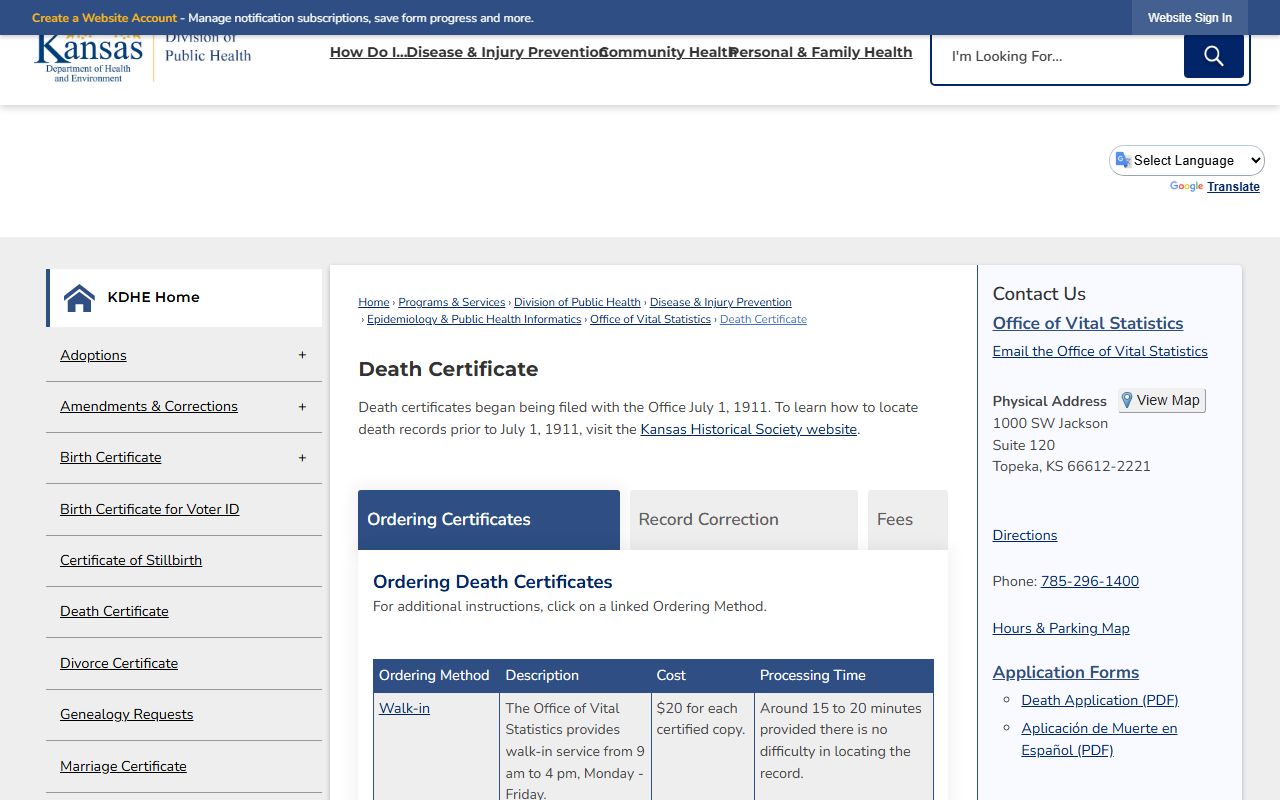Open the Walk-in ordering method link
Screen dimensions: 1280x800
pos(404,708)
